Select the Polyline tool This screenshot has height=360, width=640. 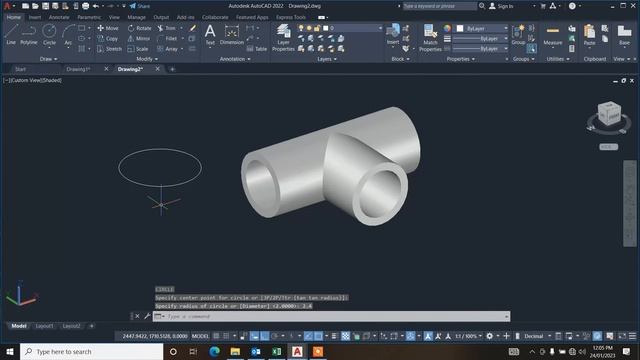tap(29, 34)
